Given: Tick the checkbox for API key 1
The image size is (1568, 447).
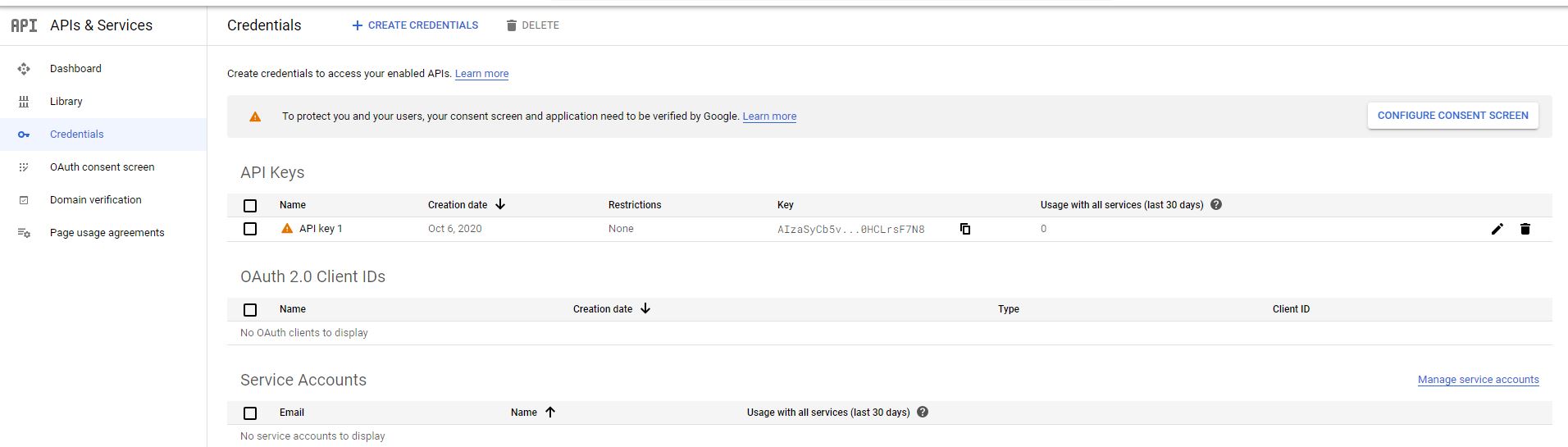Looking at the screenshot, I should coord(250,229).
